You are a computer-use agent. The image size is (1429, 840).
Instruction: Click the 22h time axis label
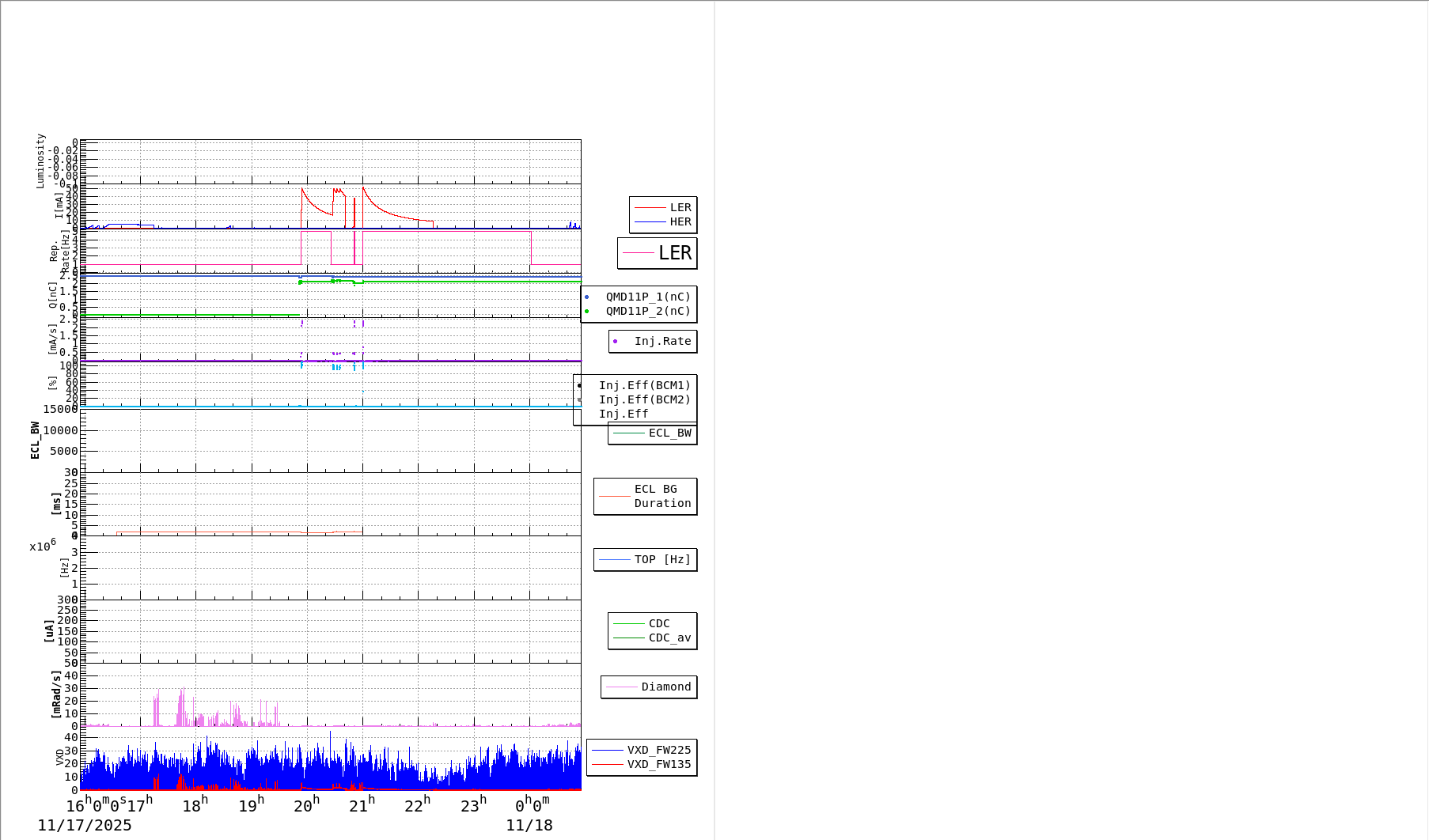[418, 805]
